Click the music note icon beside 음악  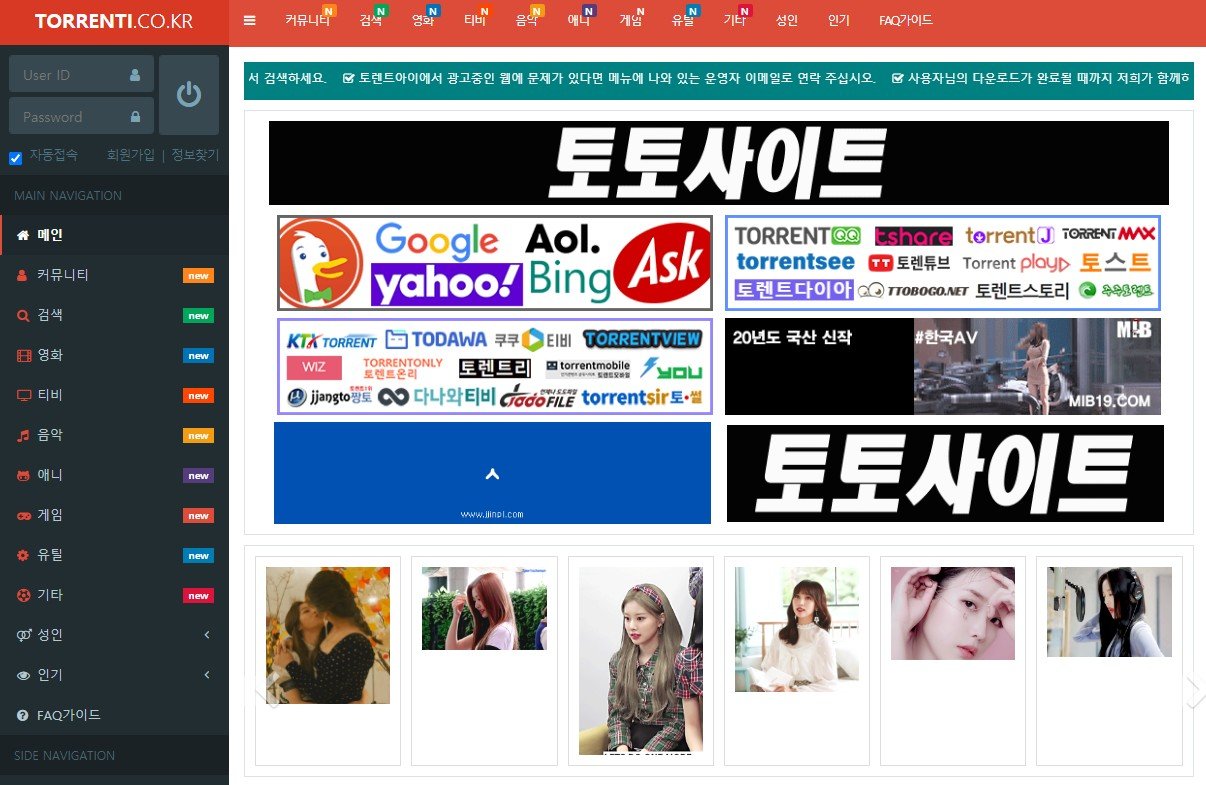coord(23,435)
